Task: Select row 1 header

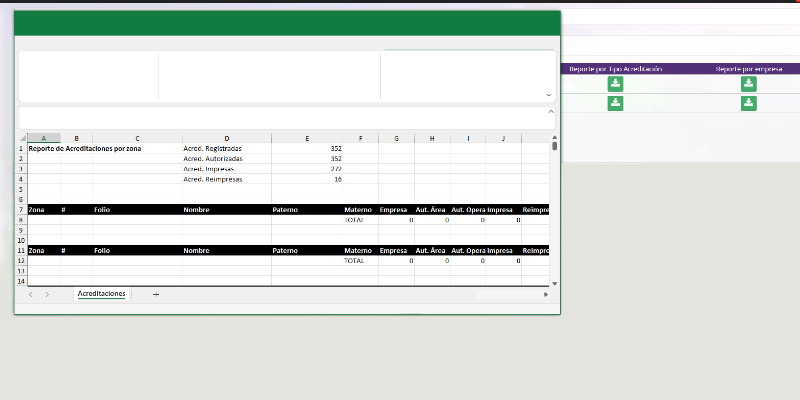Action: pyautogui.click(x=21, y=148)
